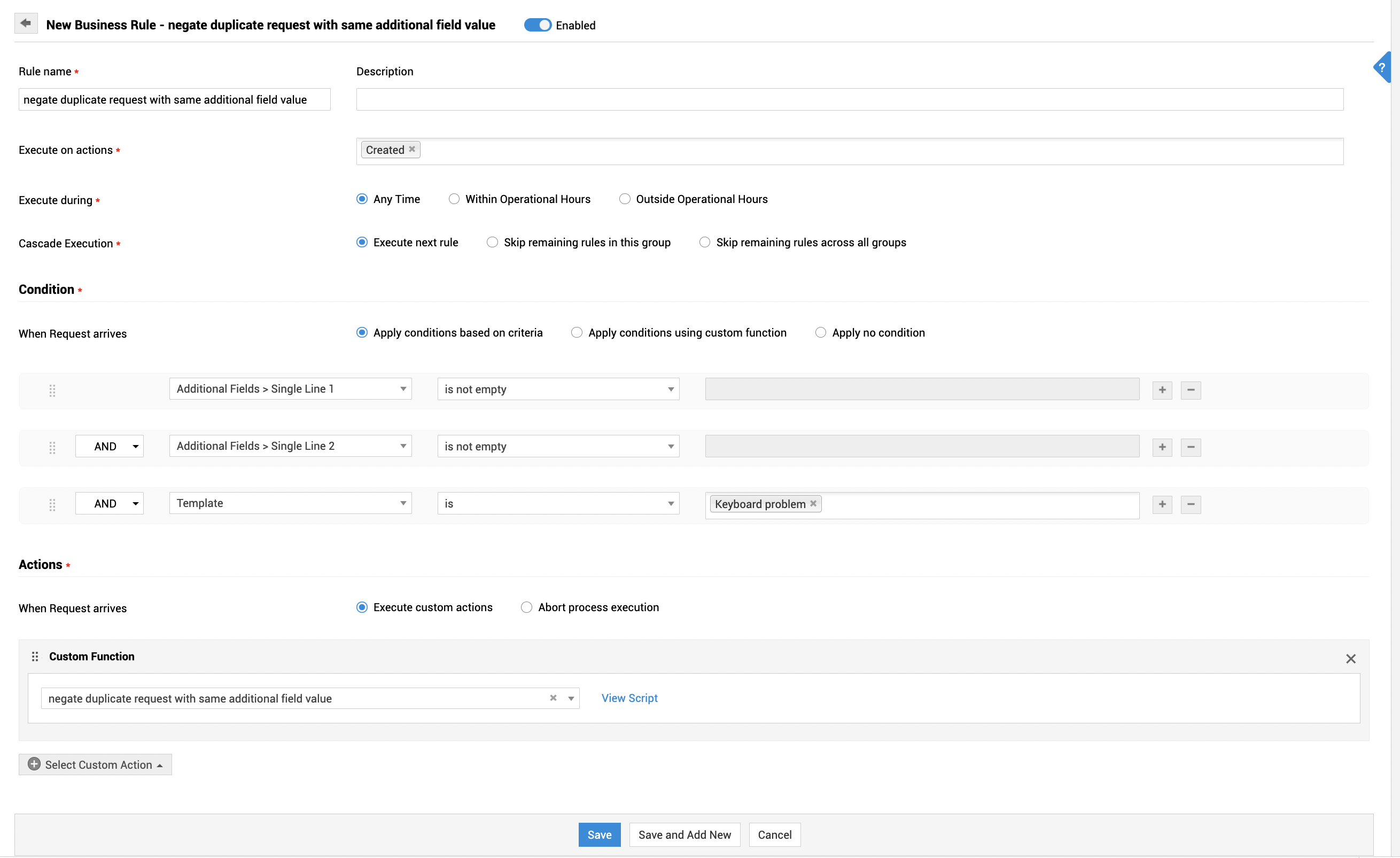1400x858 pixels.
Task: Close the Custom Function action panel
Action: [1350, 659]
